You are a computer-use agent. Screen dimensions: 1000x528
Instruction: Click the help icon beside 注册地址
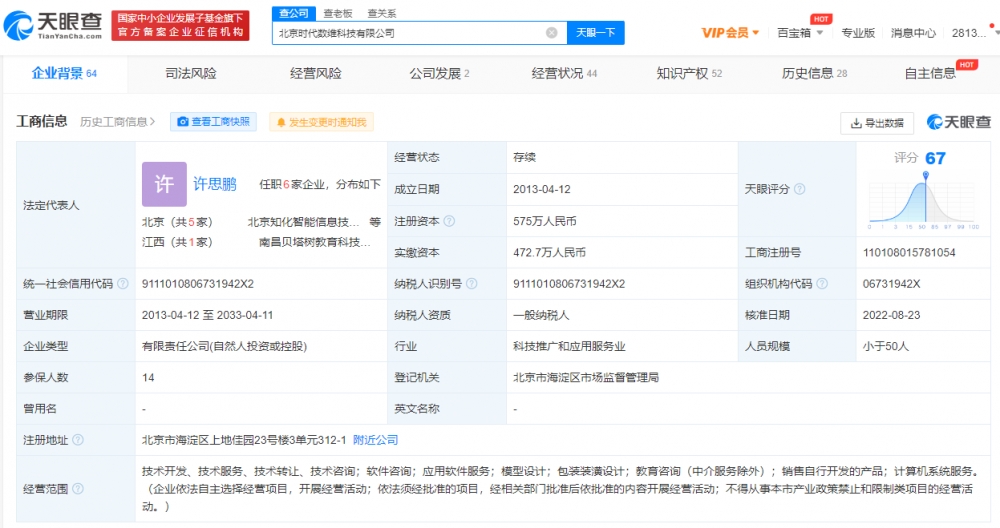[x=78, y=440]
